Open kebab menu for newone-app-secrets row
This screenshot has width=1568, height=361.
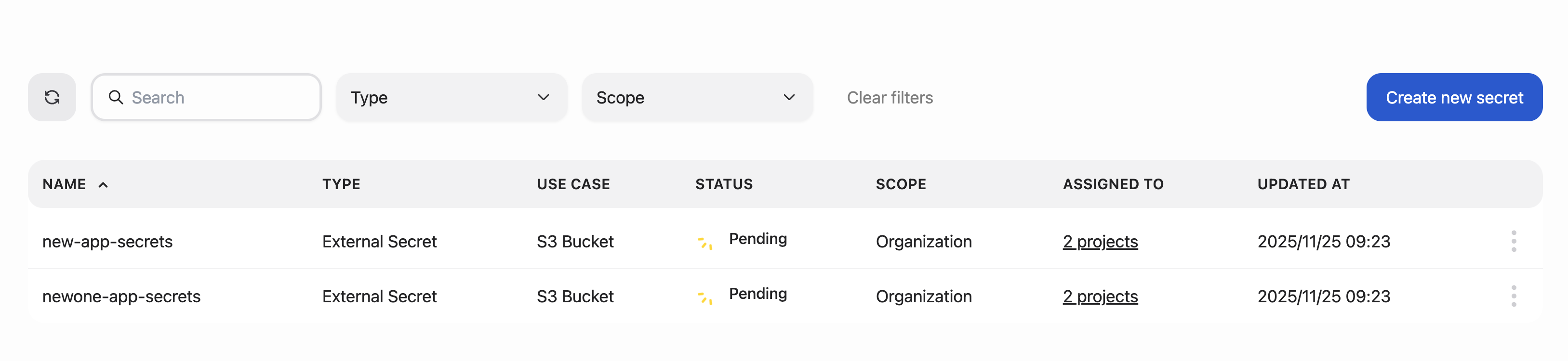tap(1513, 296)
